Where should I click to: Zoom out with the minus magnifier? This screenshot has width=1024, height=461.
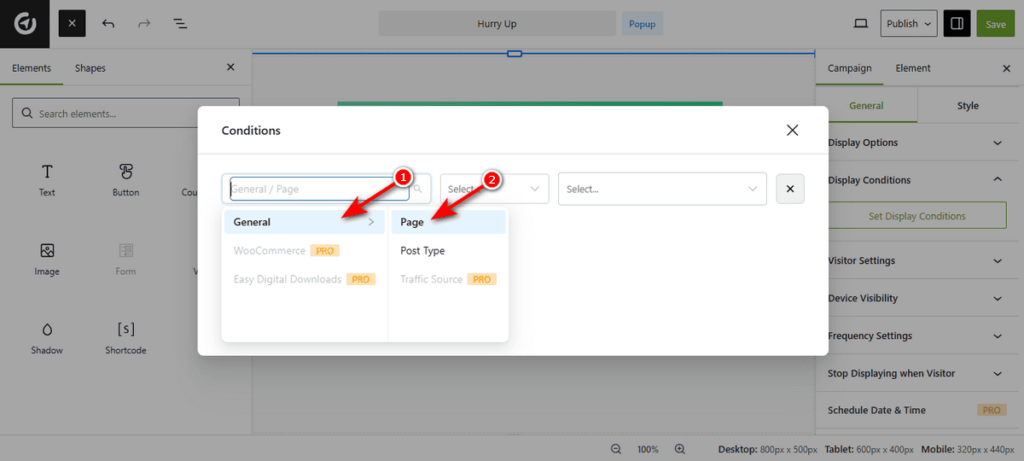coord(616,449)
